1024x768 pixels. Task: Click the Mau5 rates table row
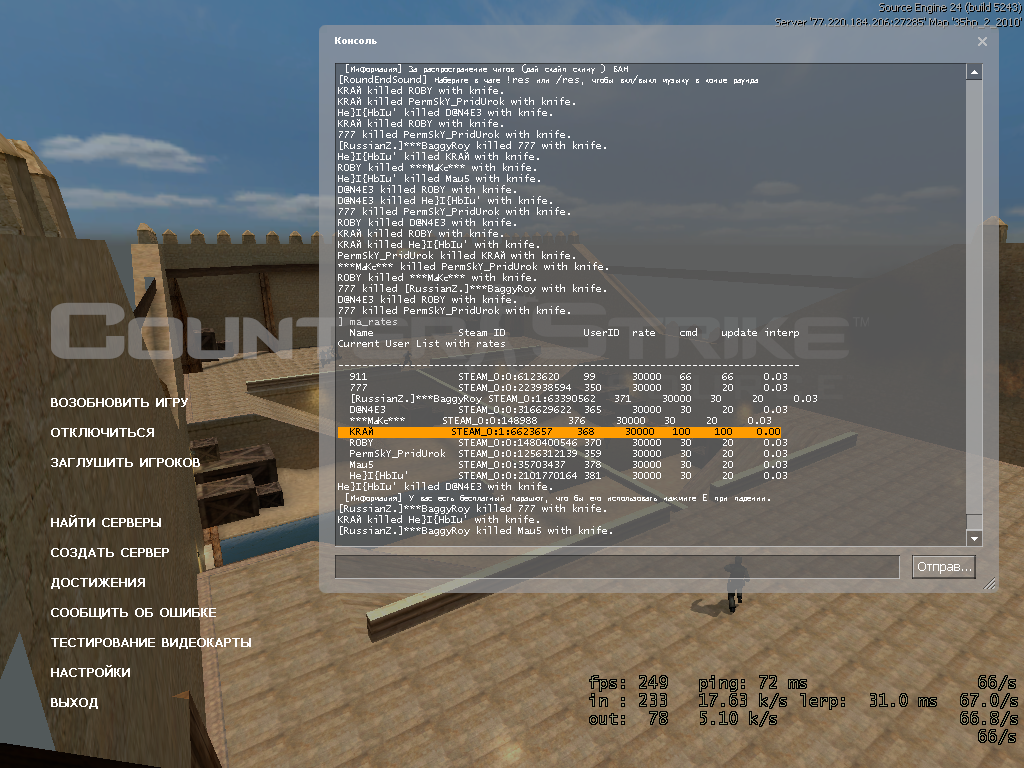(568, 465)
